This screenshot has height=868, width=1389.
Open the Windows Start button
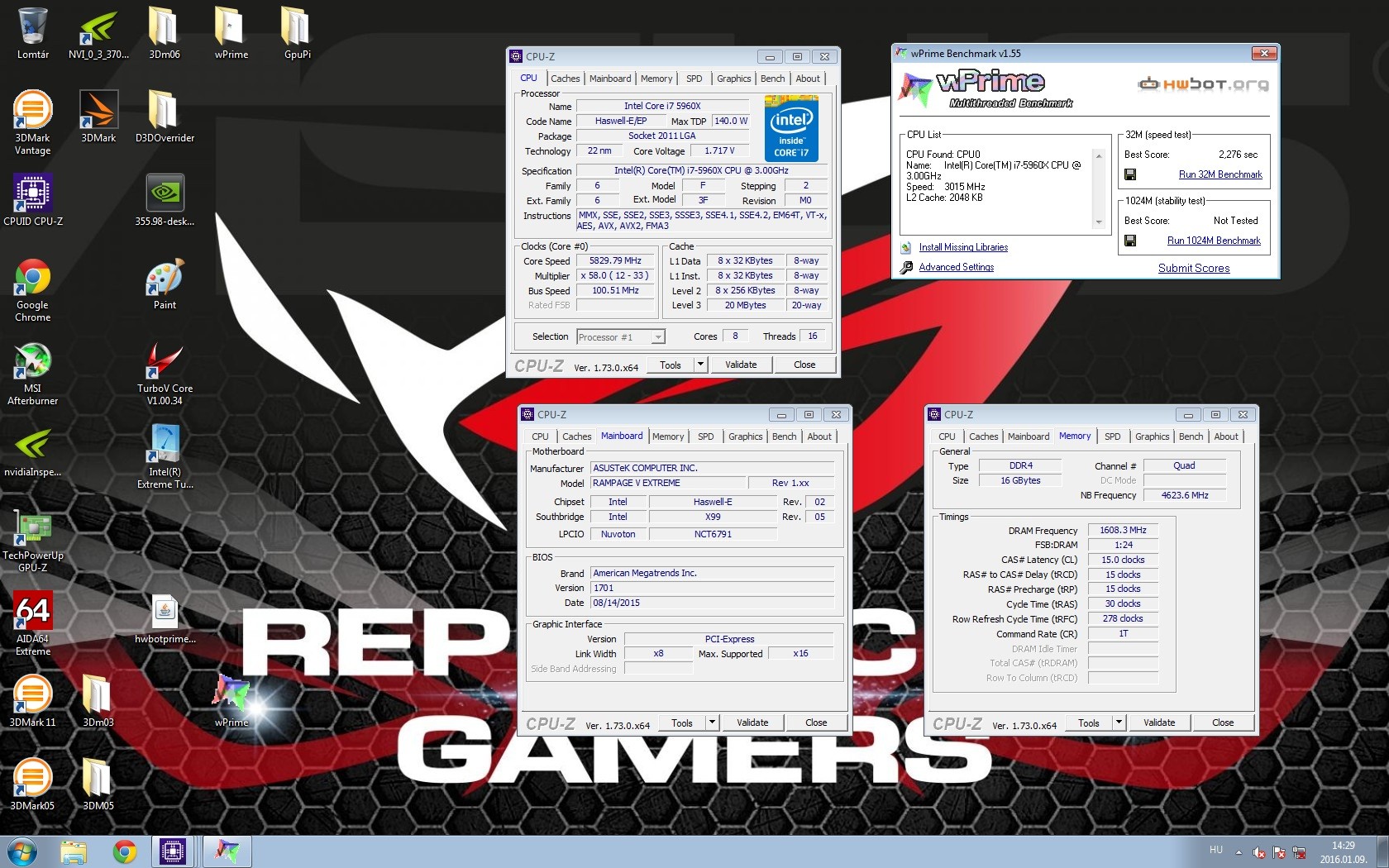pos(21,851)
